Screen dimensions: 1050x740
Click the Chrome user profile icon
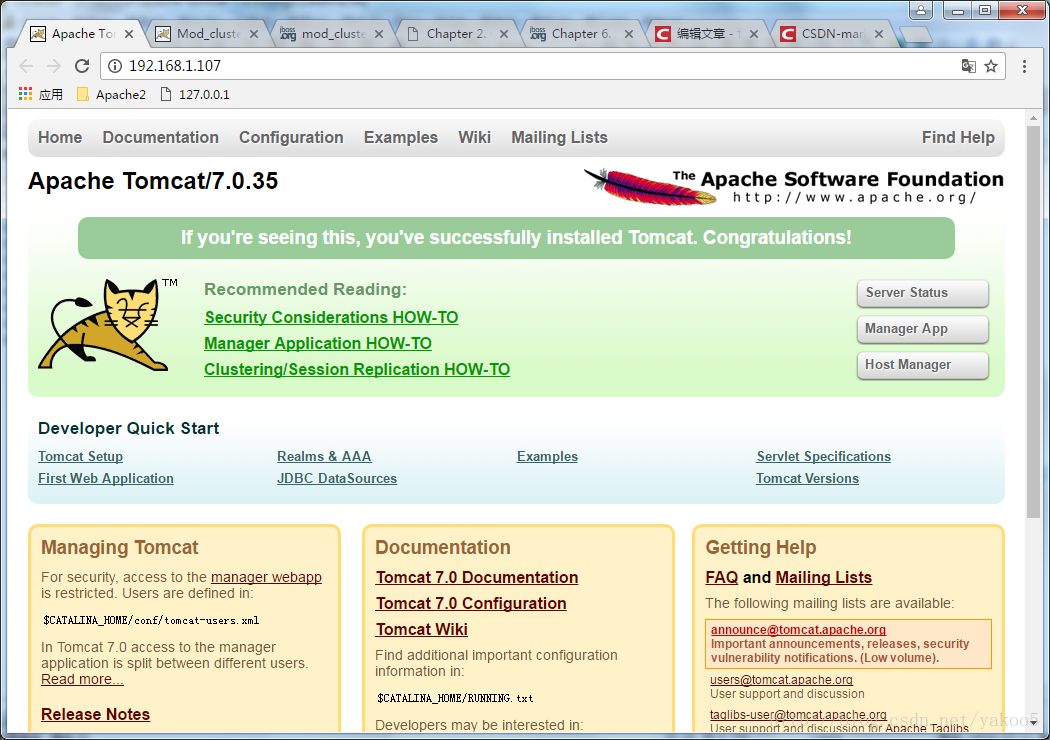pos(921,10)
